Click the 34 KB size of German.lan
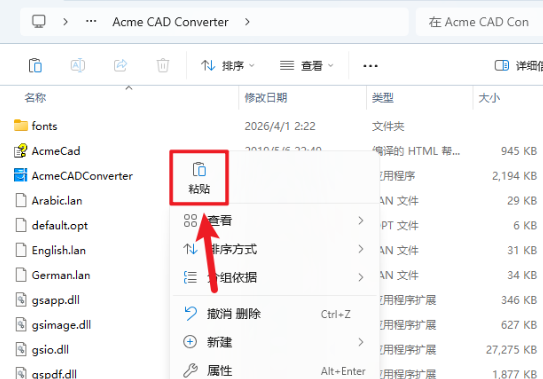 (522, 275)
